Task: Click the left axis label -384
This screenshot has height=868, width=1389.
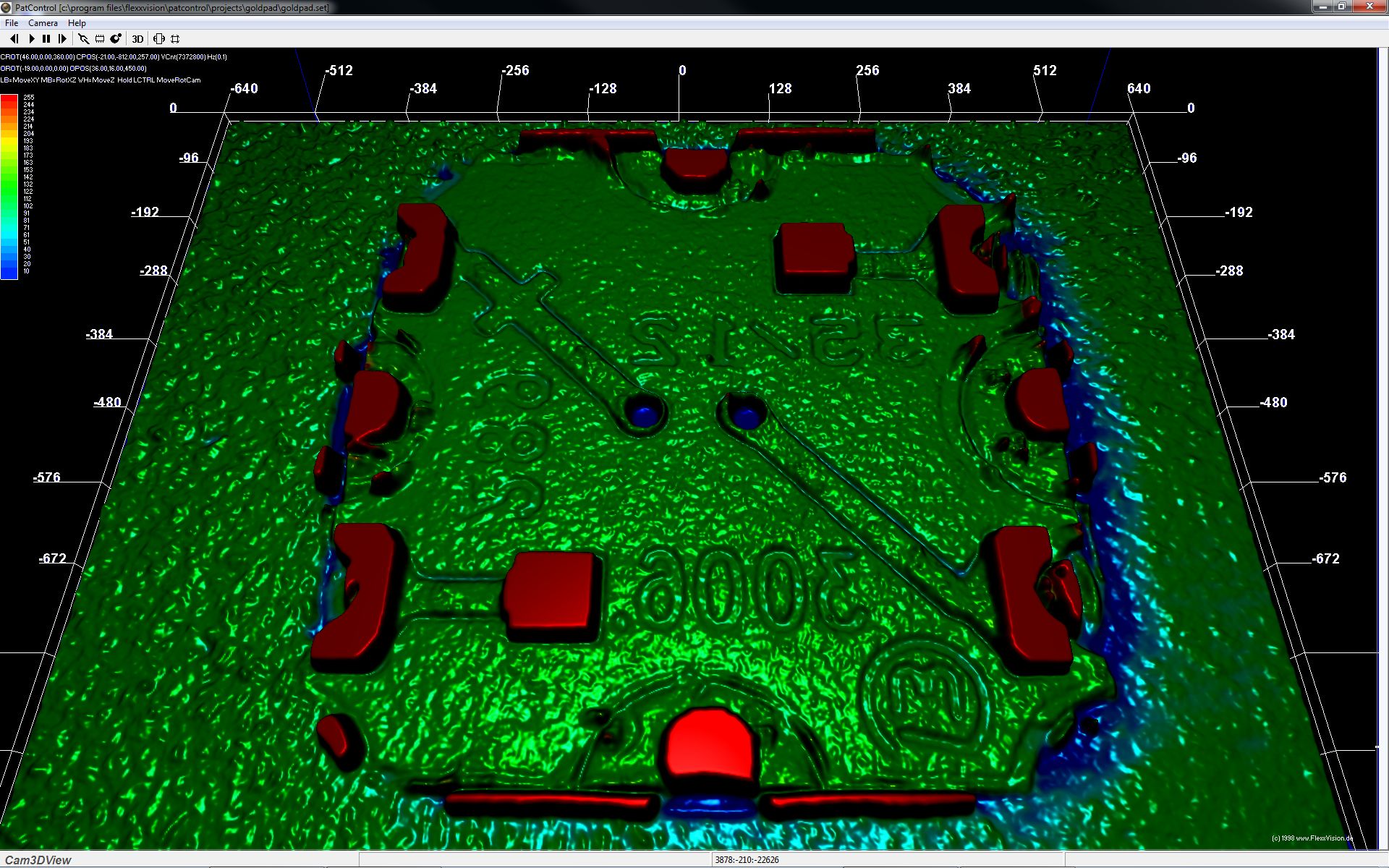Action: tap(99, 334)
